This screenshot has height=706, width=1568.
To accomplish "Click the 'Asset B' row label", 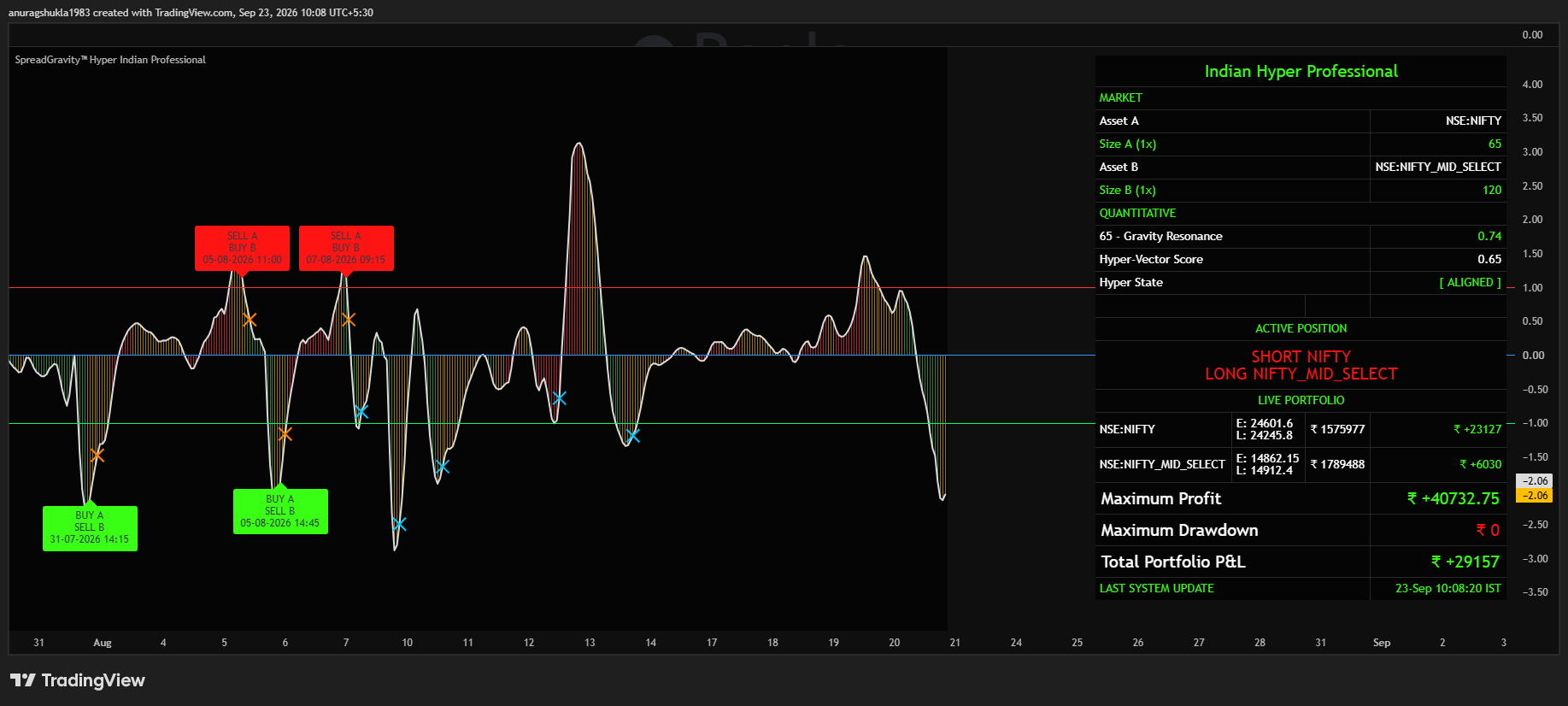I will 1119,168.
